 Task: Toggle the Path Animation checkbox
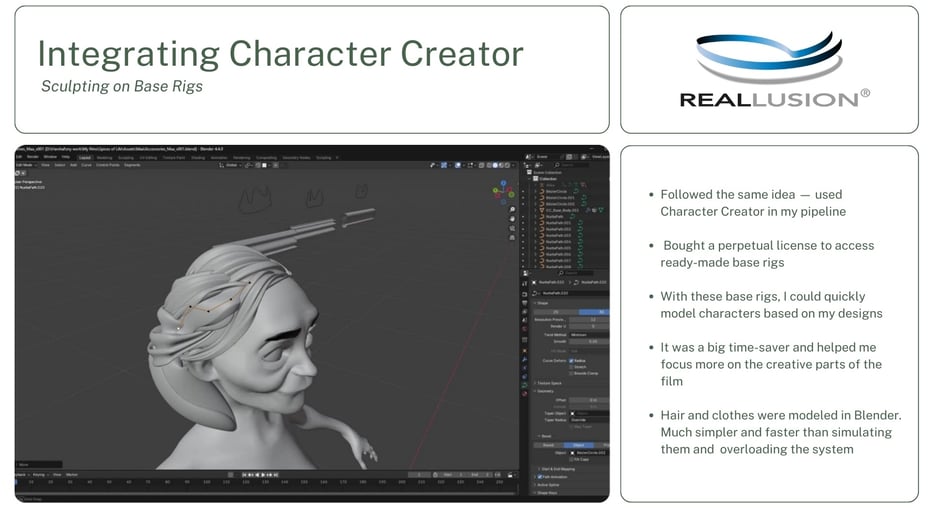click(540, 477)
